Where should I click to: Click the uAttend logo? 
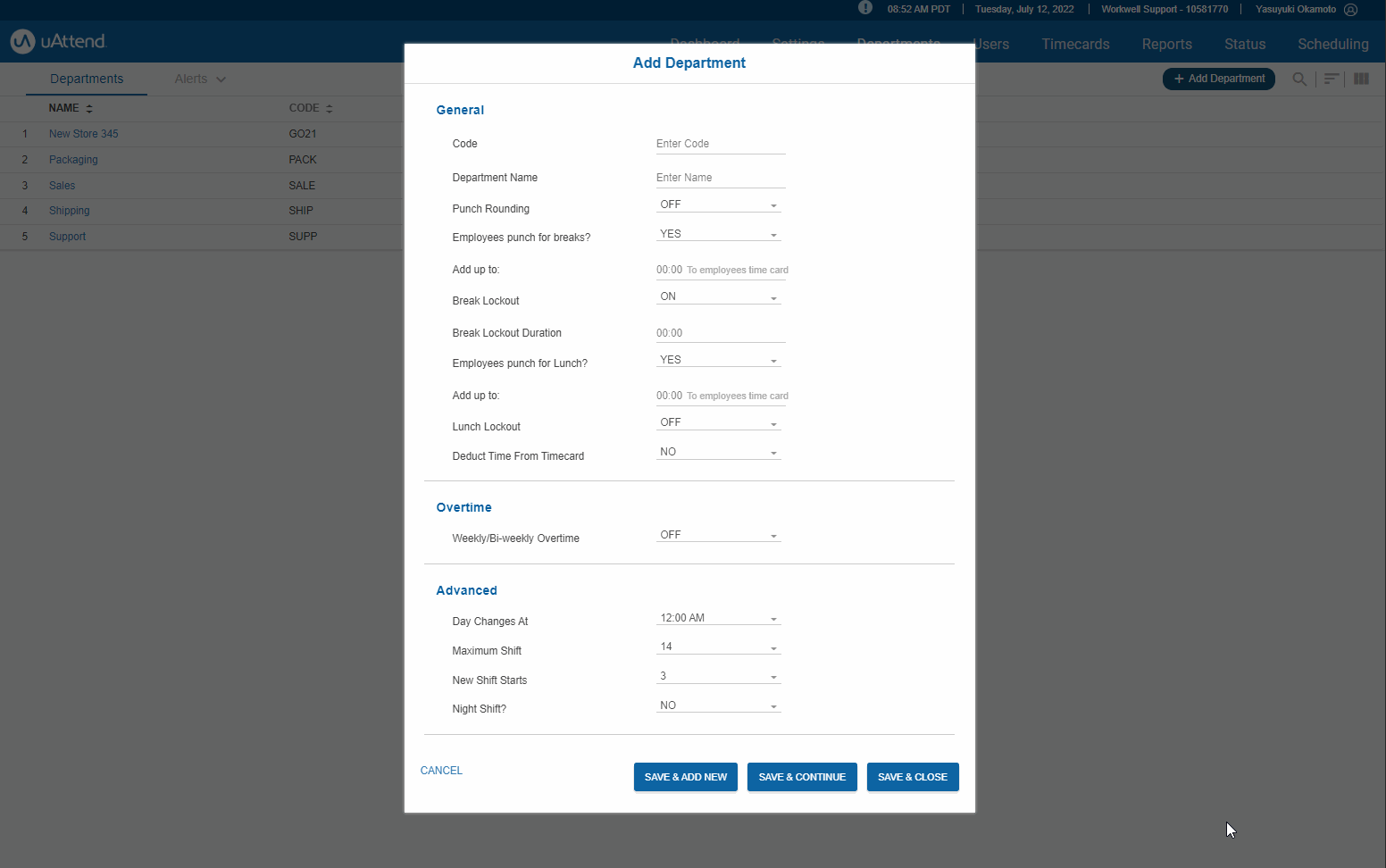point(59,41)
